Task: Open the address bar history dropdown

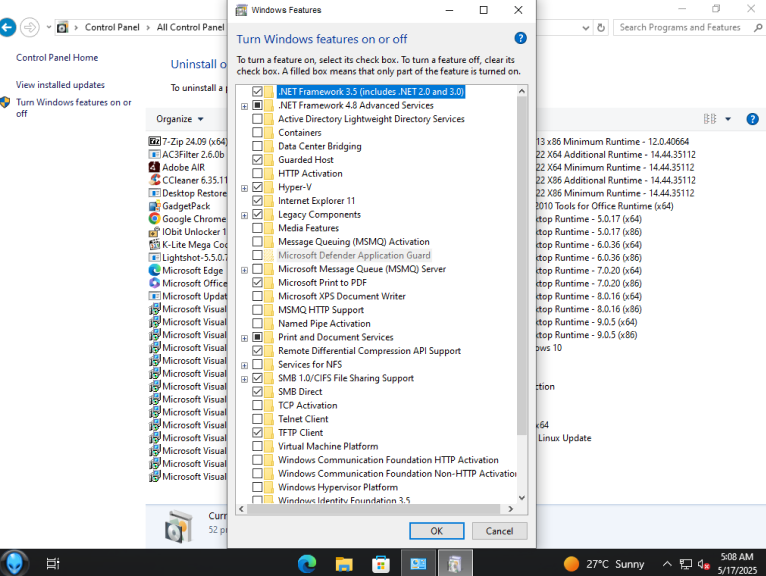Action: click(586, 28)
